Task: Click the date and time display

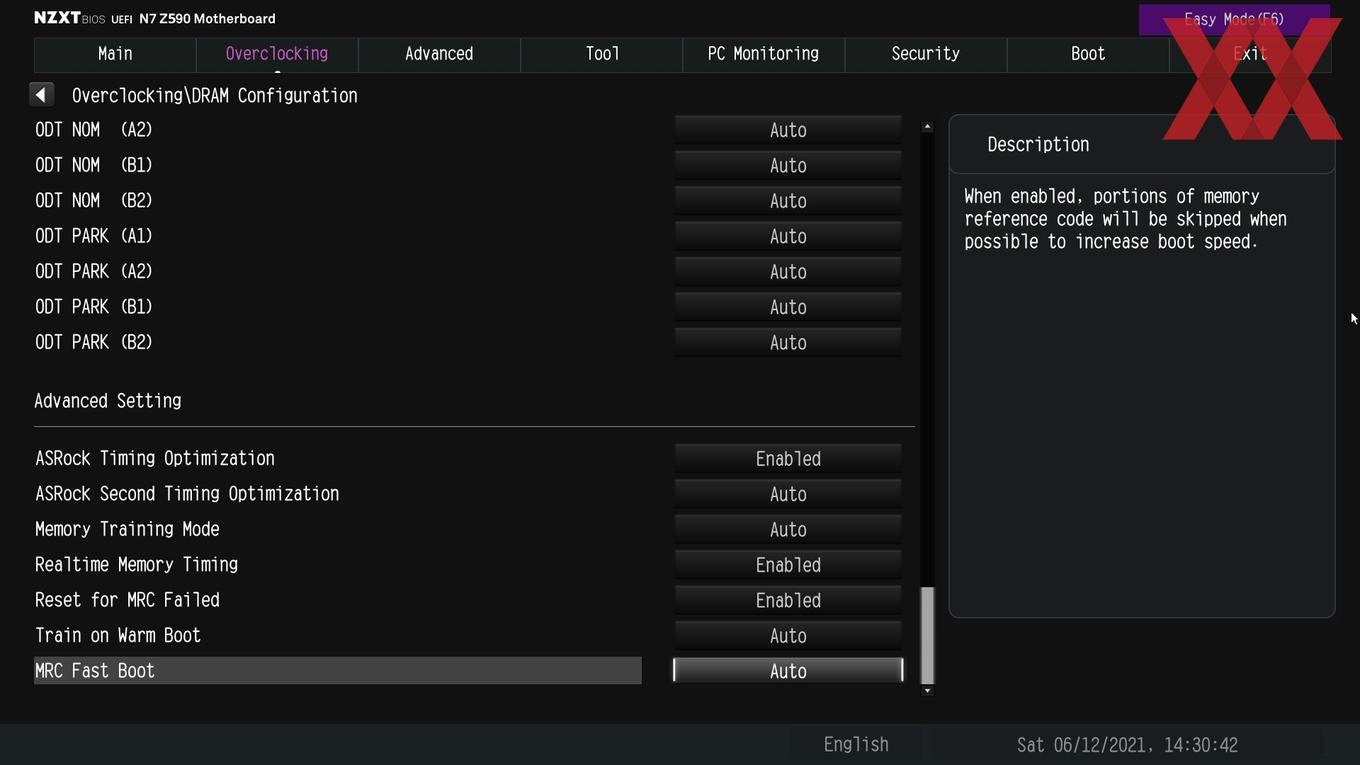Action: (x=1127, y=745)
